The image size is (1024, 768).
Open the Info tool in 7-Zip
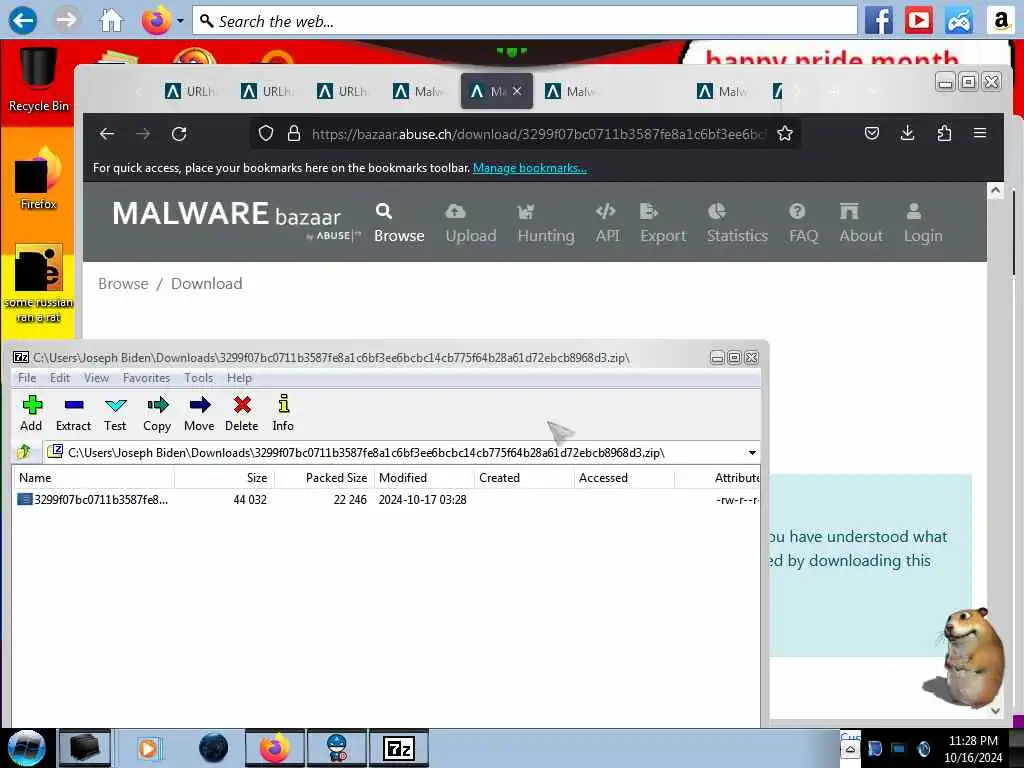pos(283,413)
